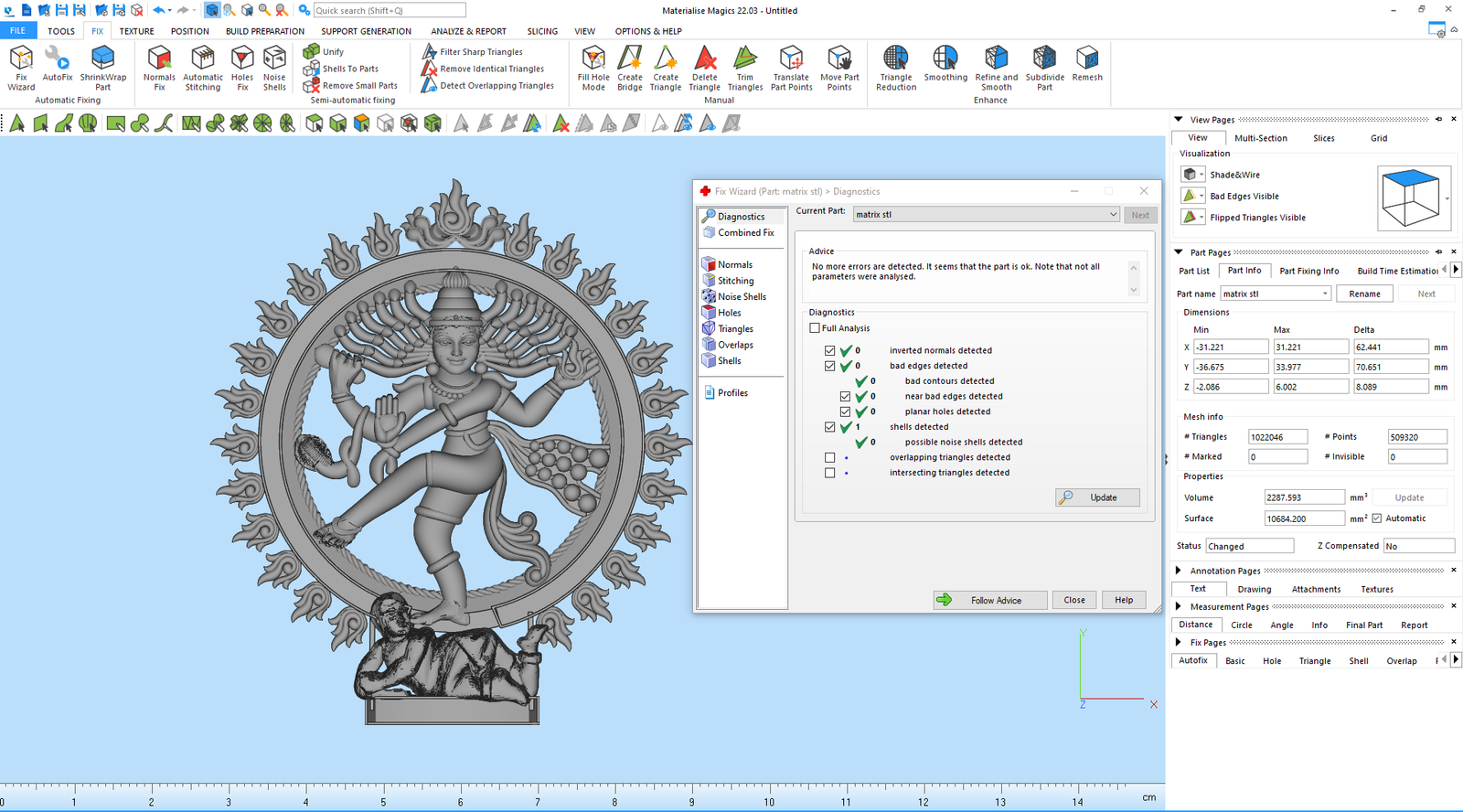Image resolution: width=1463 pixels, height=812 pixels.
Task: Enable overlapping triangles detected checkbox
Action: pyautogui.click(x=829, y=457)
